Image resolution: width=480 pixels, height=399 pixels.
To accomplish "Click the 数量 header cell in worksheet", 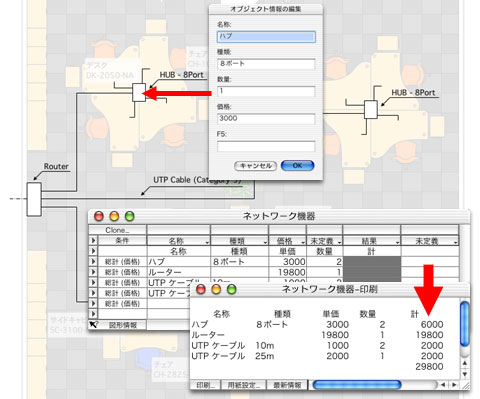I will 324,251.
